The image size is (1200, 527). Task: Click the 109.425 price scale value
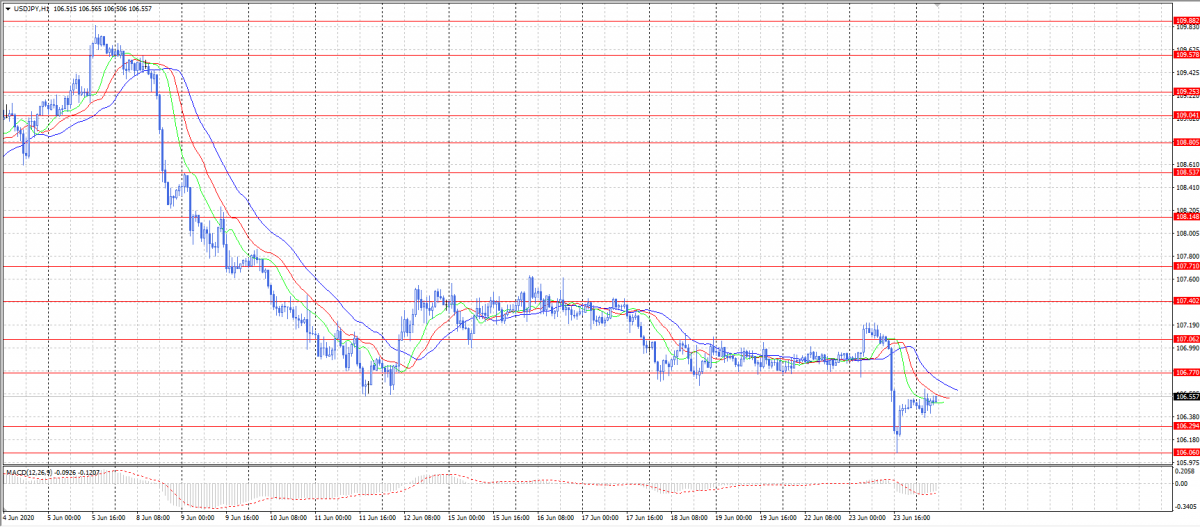[x=1187, y=72]
